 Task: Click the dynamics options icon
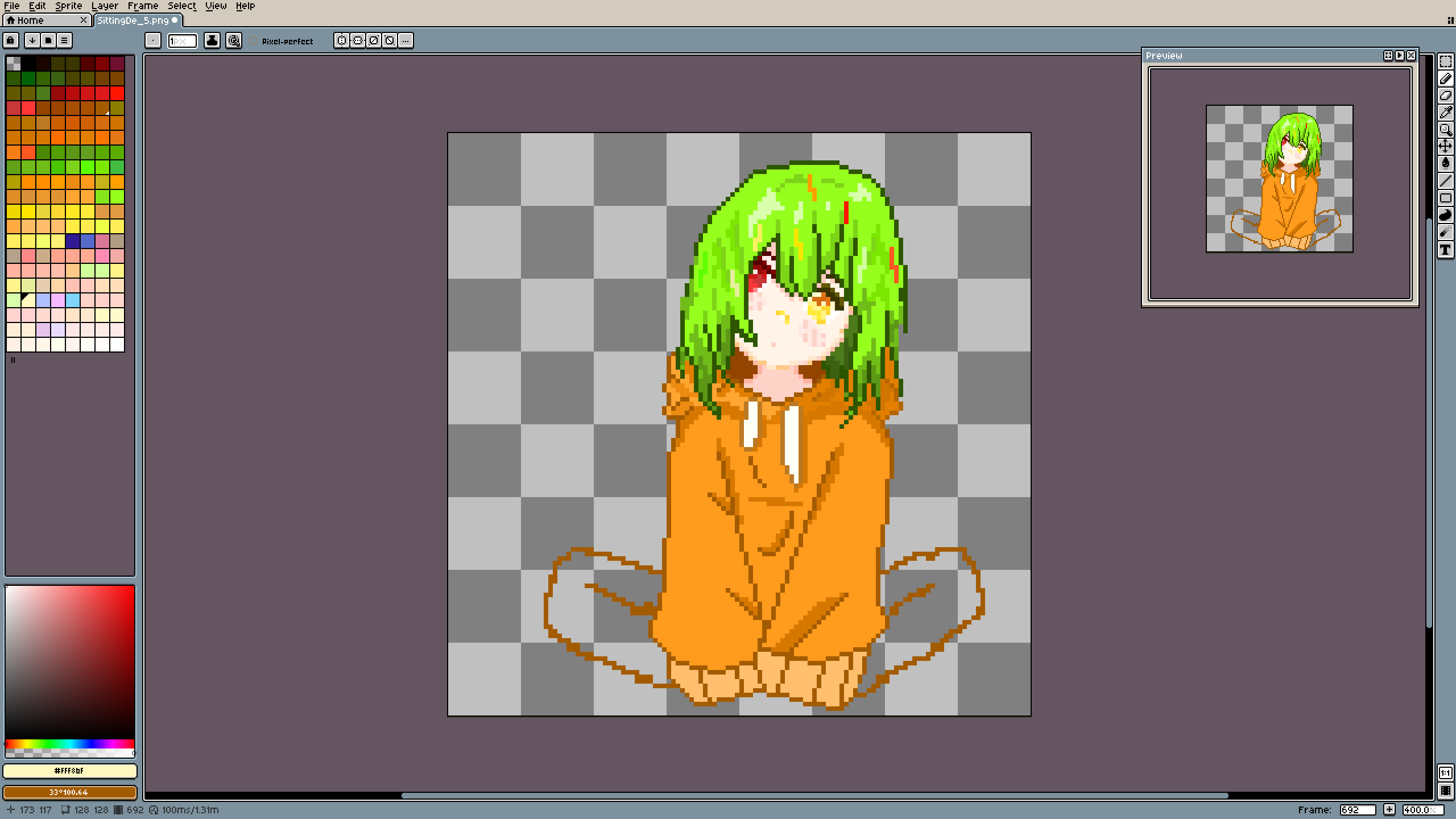[x=234, y=40]
